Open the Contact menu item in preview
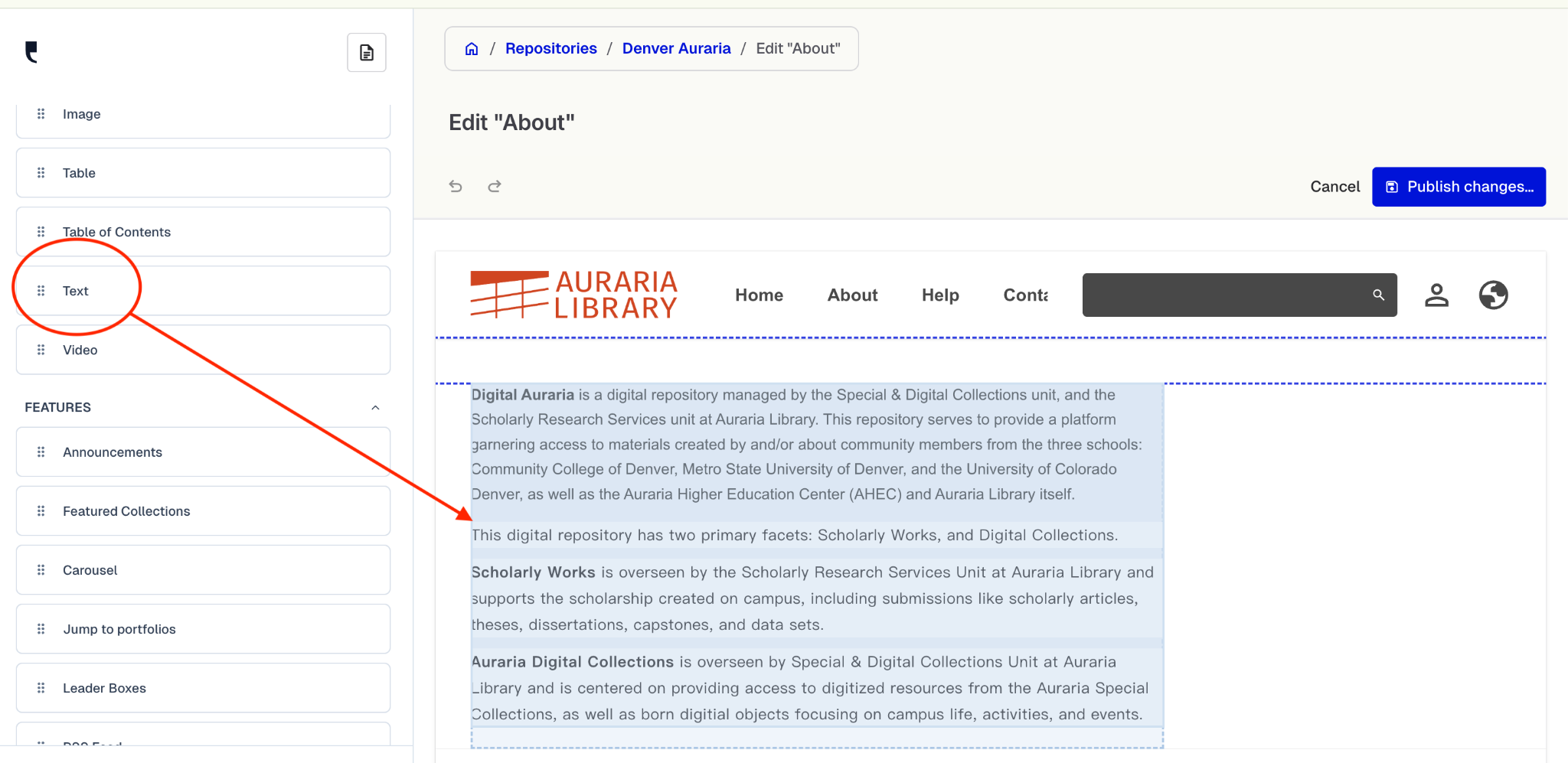Screen dimensions: 1568x763 [1026, 295]
